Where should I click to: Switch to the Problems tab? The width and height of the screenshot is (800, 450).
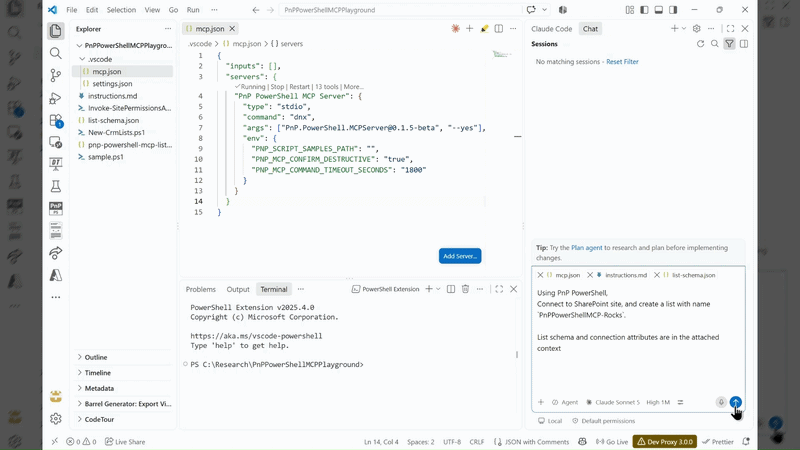coord(201,289)
